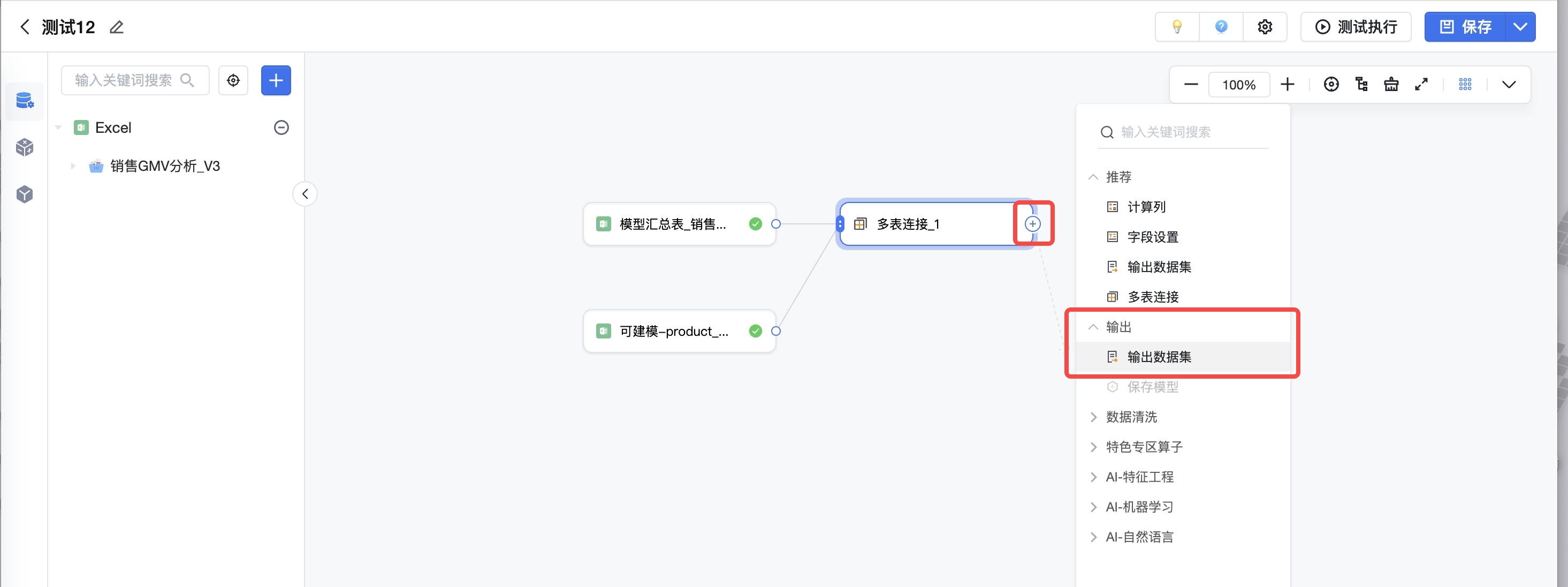
Task: Click the lightbulb tips icon
Action: 1177,27
